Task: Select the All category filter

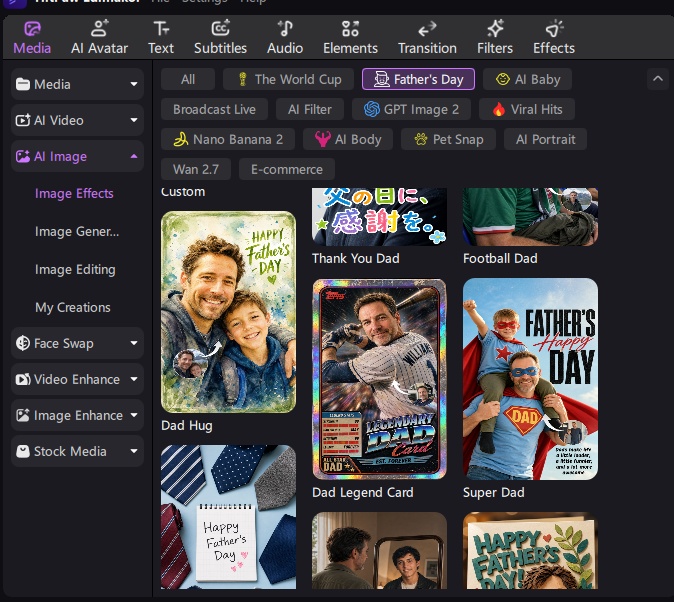Action: coord(188,79)
